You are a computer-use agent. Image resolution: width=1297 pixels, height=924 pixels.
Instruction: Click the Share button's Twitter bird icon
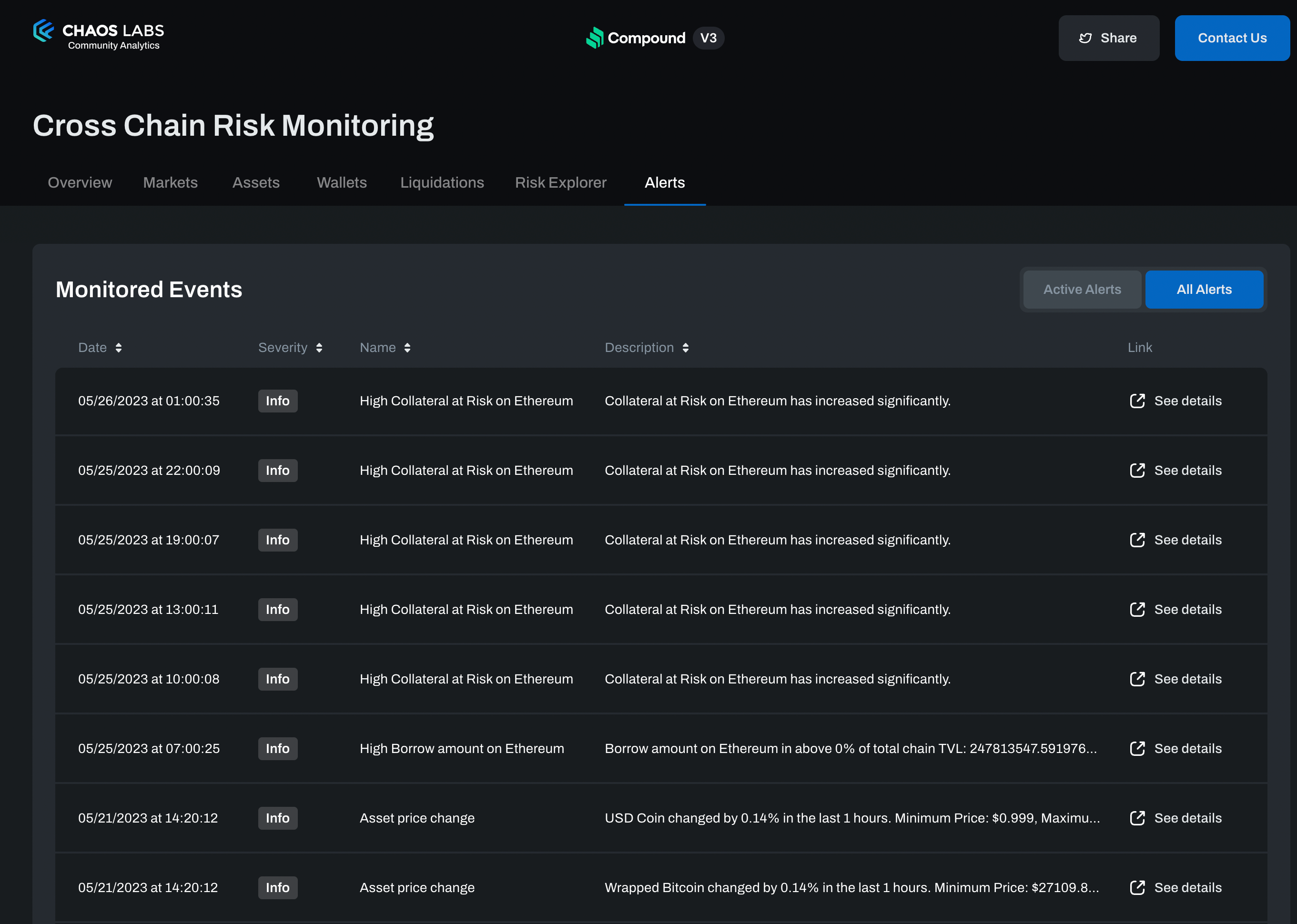[1085, 38]
